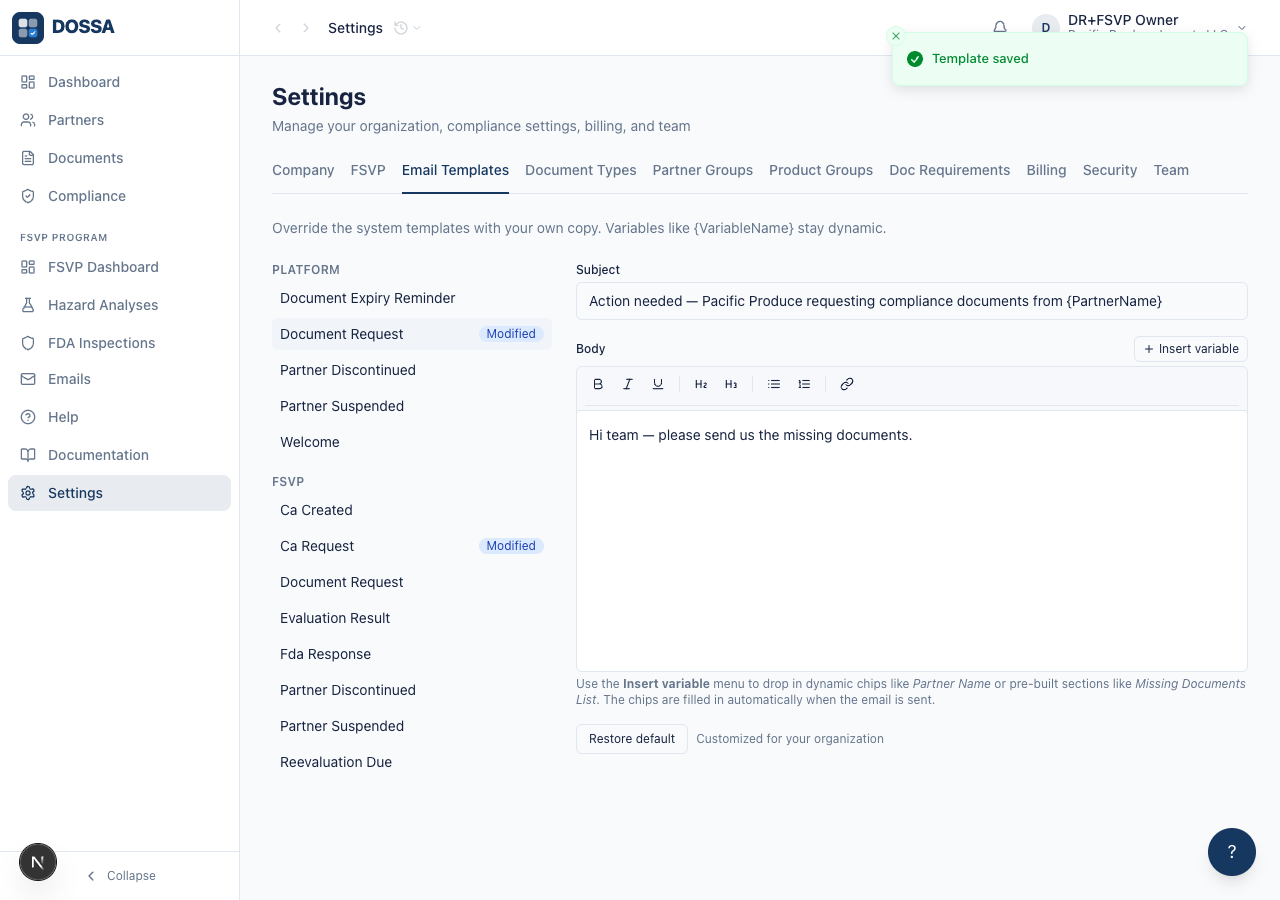Open the Partner Groups tab
The image size is (1280, 900).
coord(703,170)
